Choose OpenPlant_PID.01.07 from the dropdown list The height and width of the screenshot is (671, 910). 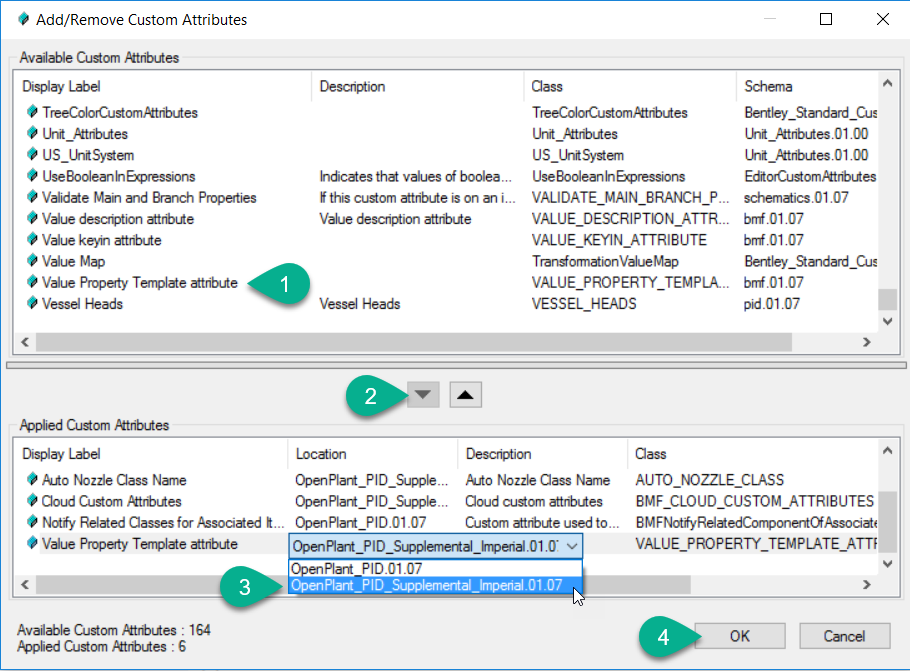[358, 568]
